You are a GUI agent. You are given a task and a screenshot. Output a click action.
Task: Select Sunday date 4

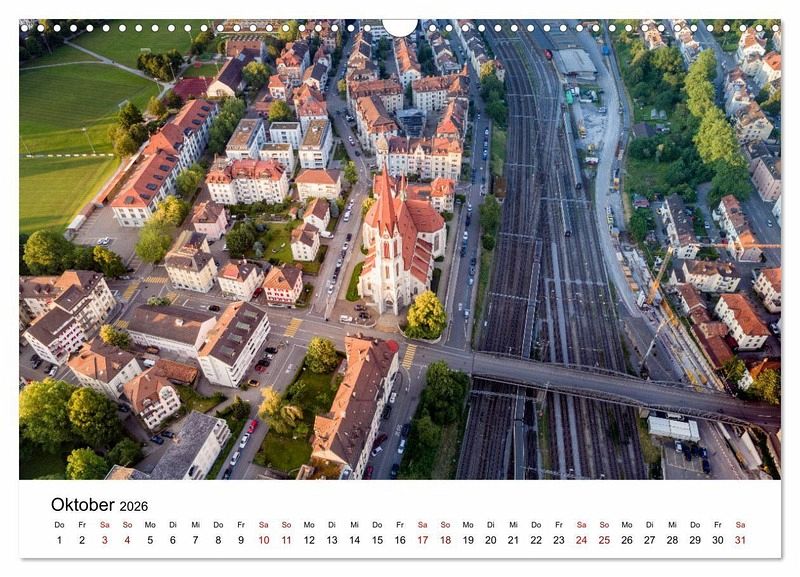click(x=127, y=540)
